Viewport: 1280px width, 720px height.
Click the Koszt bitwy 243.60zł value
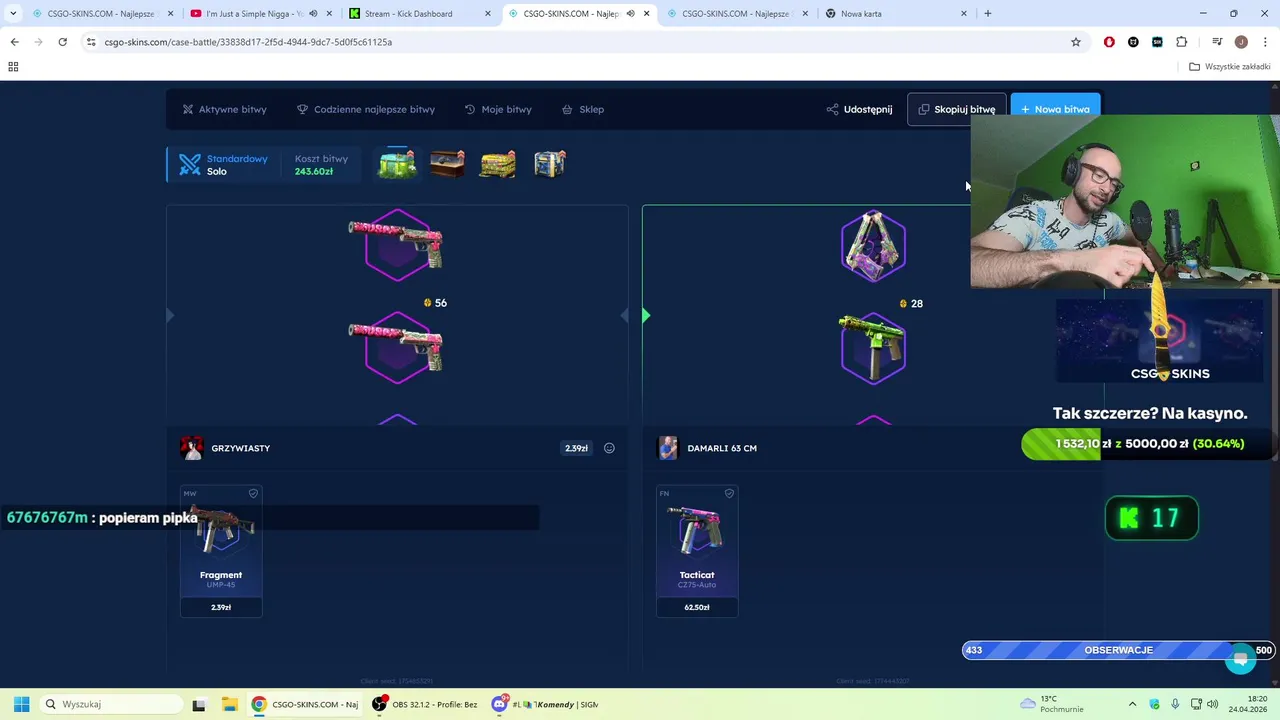point(314,171)
